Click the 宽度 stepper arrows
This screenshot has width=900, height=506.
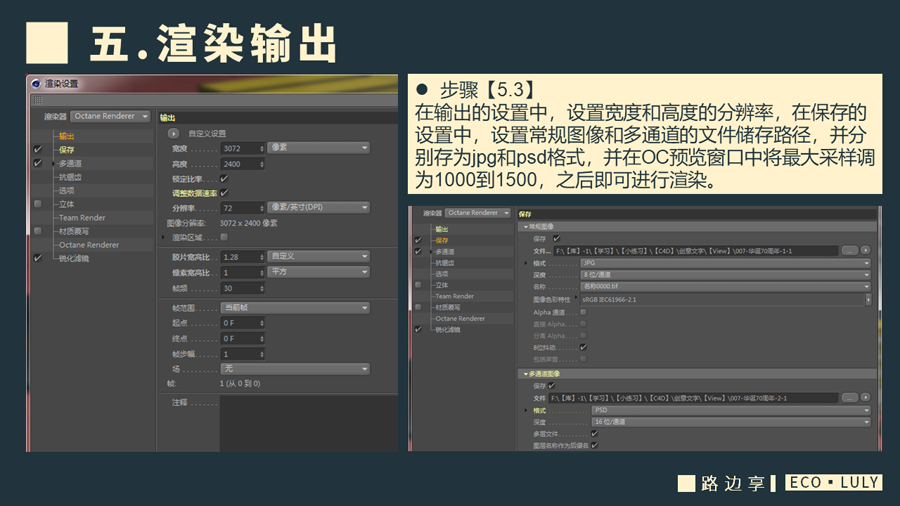pyautogui.click(x=262, y=148)
